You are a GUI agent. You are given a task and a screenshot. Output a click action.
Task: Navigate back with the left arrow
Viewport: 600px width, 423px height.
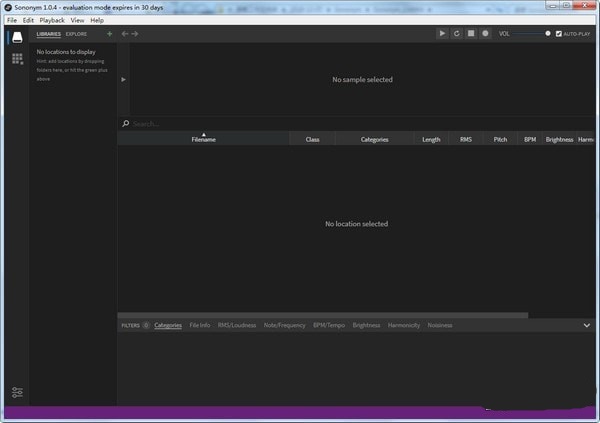[125, 34]
